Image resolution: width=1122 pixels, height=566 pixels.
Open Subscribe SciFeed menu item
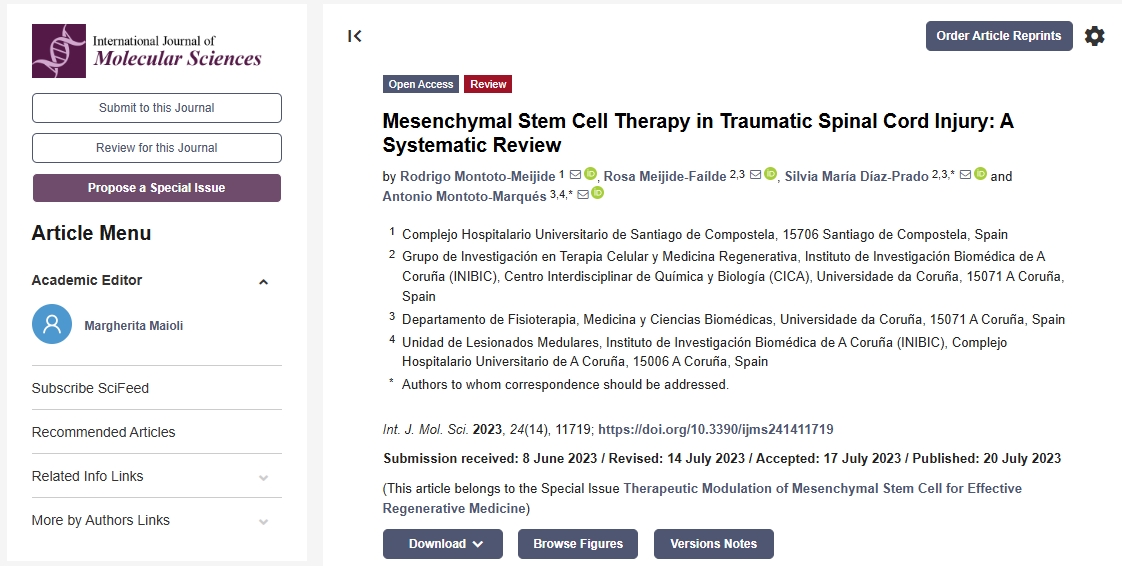tap(90, 388)
